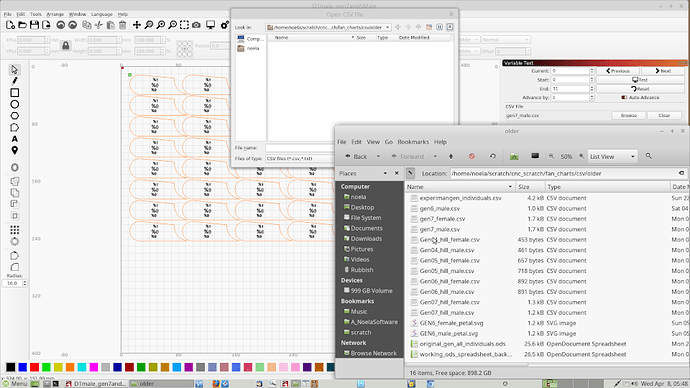Click the Test button in Variable Text
The height and width of the screenshot is (388, 690).
pos(640,80)
